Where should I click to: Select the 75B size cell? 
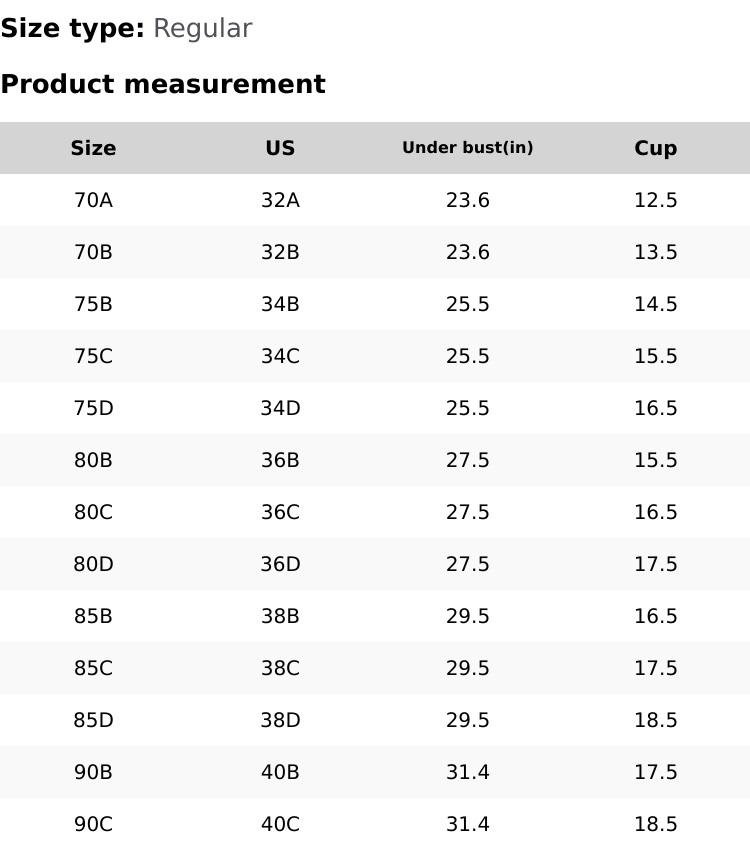tap(93, 304)
